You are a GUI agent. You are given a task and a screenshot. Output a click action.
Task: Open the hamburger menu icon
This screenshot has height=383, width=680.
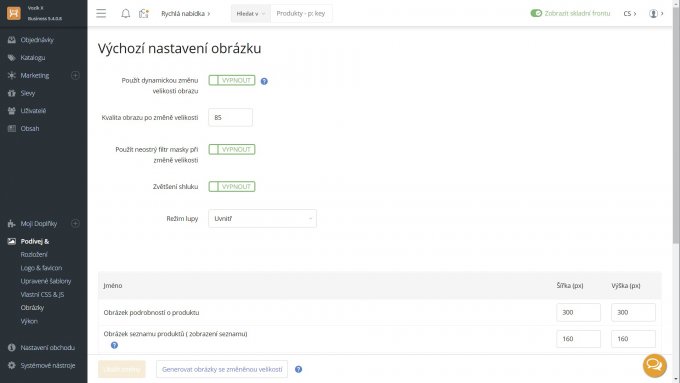point(101,13)
